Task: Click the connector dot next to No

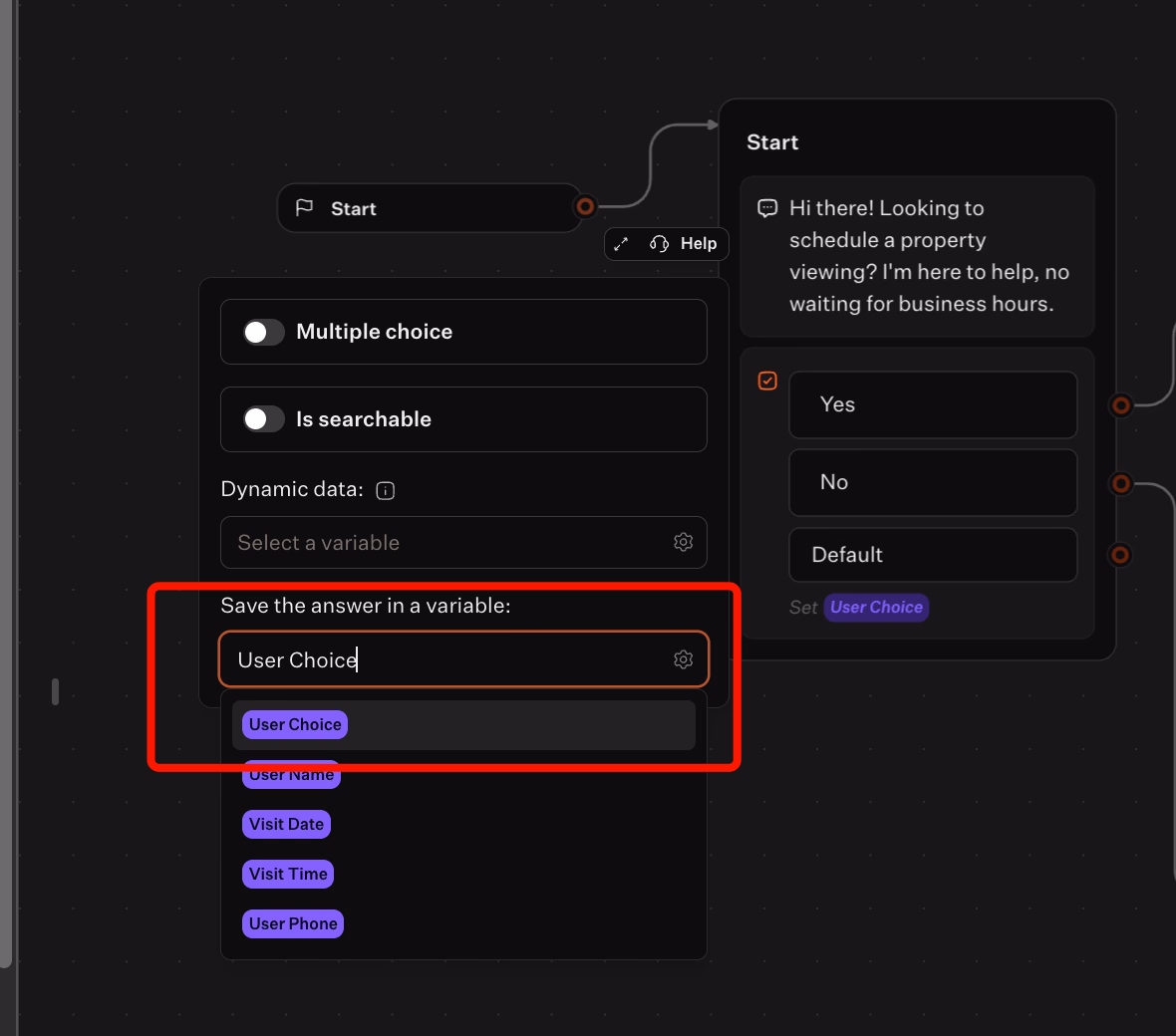Action: [x=1121, y=484]
